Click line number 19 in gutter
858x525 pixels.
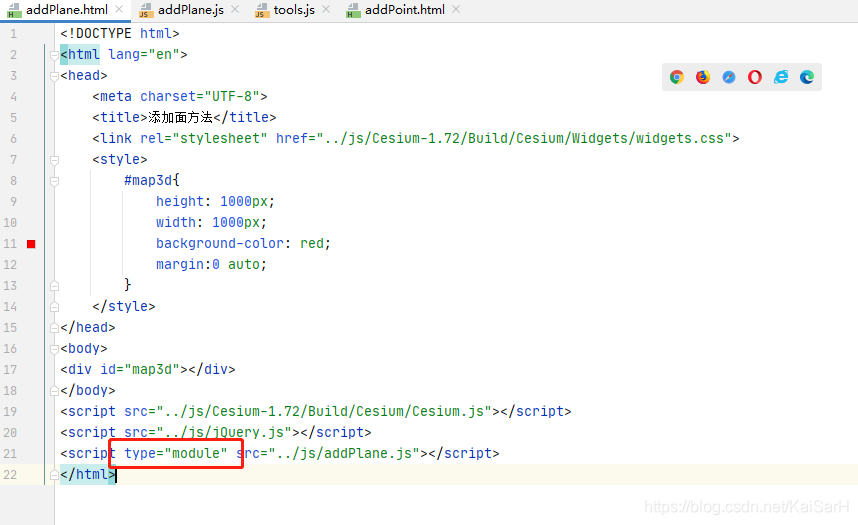(10, 412)
